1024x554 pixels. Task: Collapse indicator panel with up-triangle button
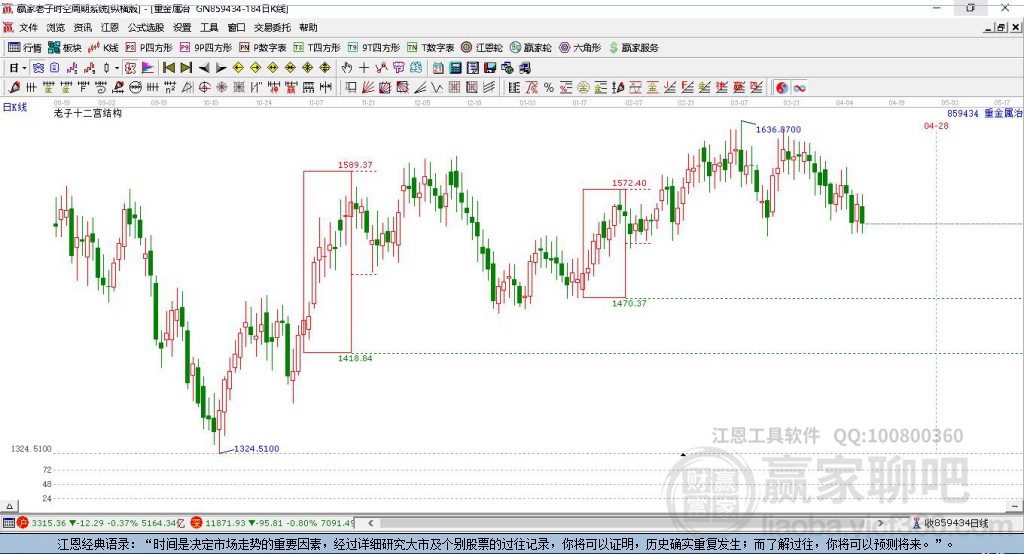pyautogui.click(x=9, y=506)
